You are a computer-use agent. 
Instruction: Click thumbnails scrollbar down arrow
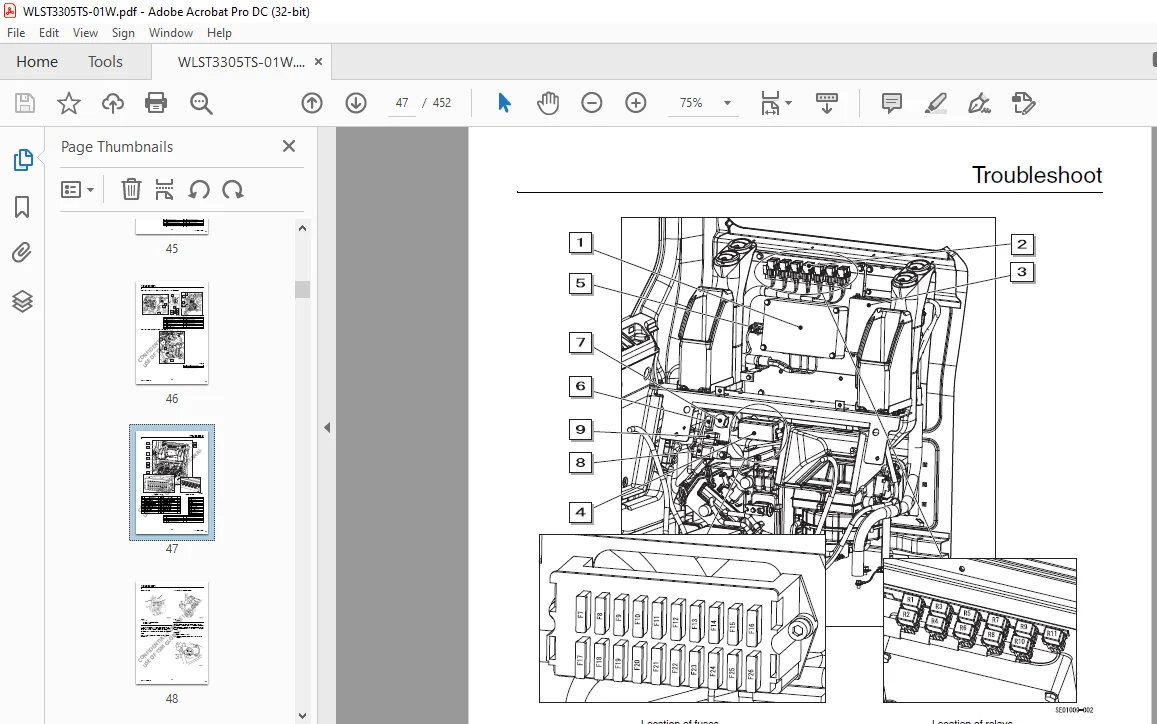[x=303, y=716]
